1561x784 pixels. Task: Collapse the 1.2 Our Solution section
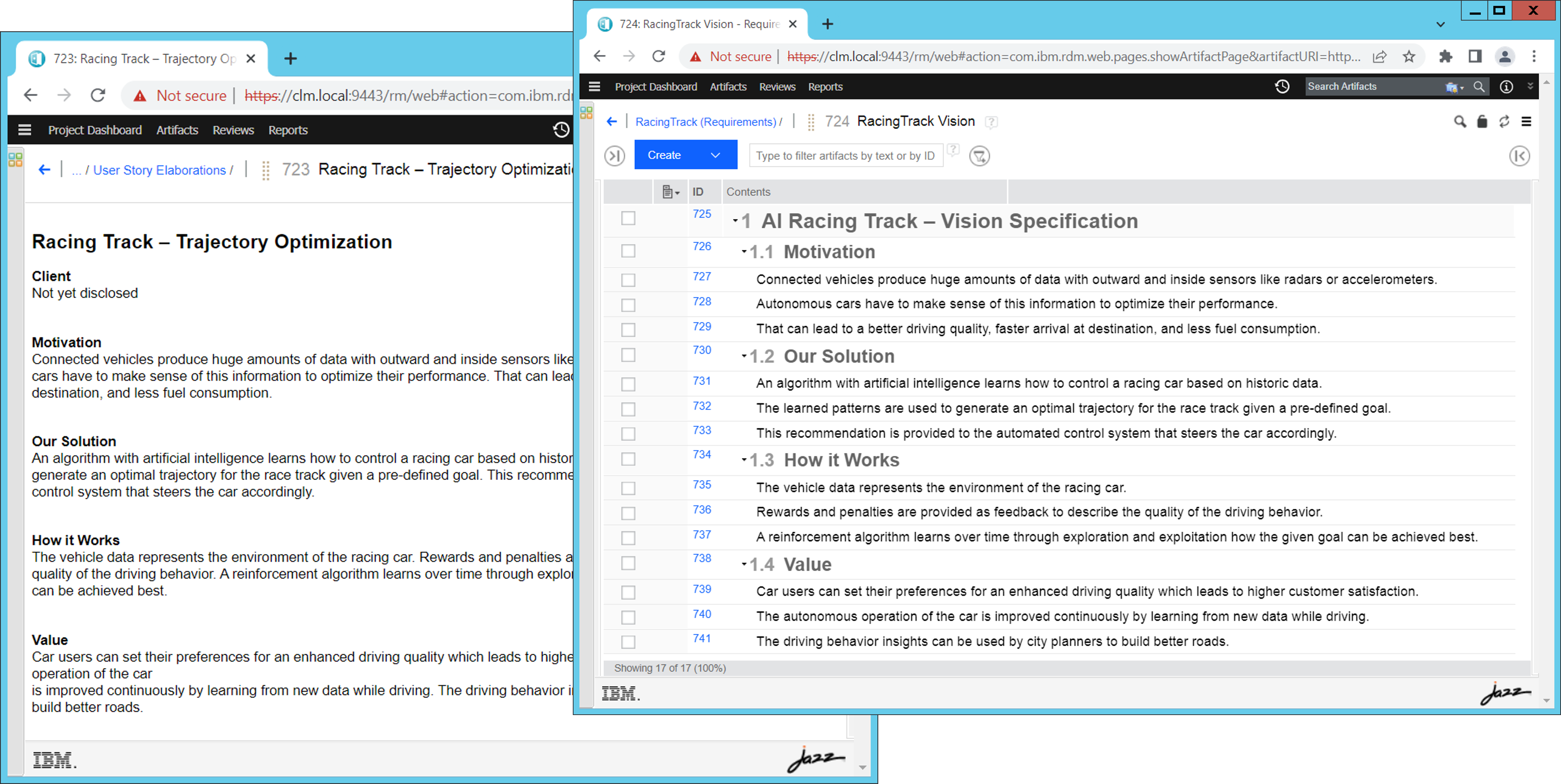(x=744, y=356)
